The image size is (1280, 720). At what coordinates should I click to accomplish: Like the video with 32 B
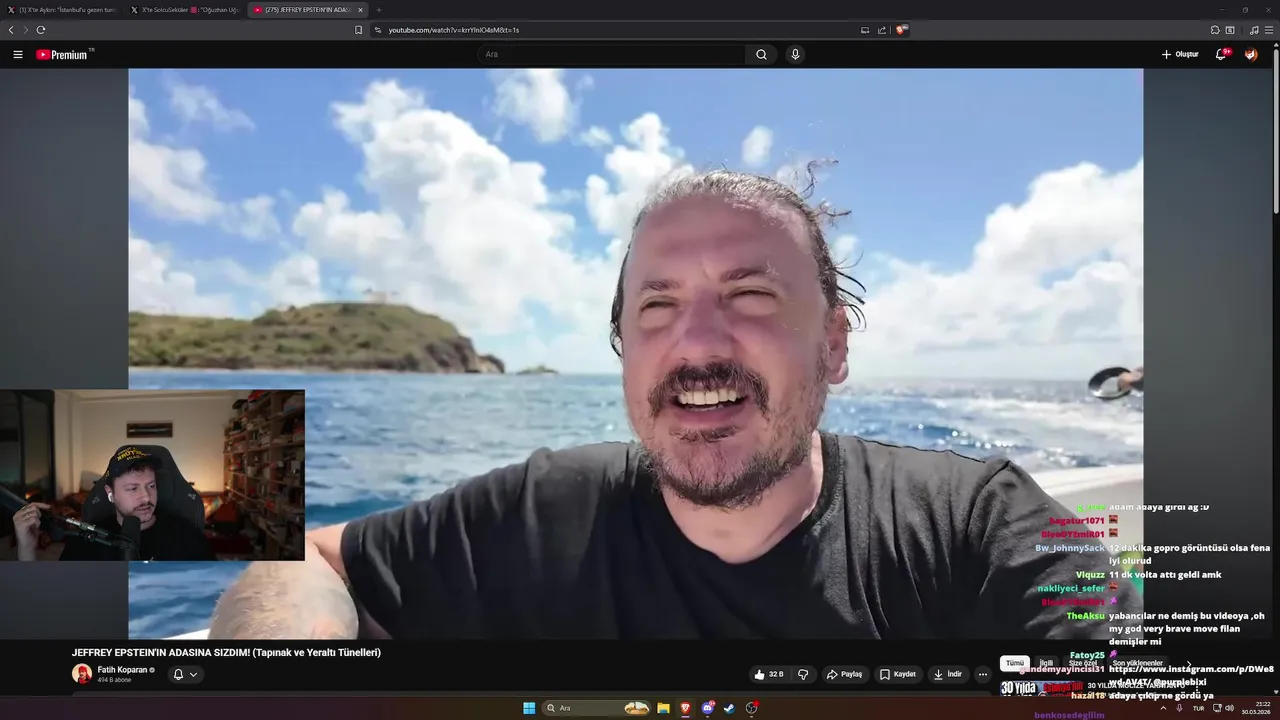(x=769, y=675)
